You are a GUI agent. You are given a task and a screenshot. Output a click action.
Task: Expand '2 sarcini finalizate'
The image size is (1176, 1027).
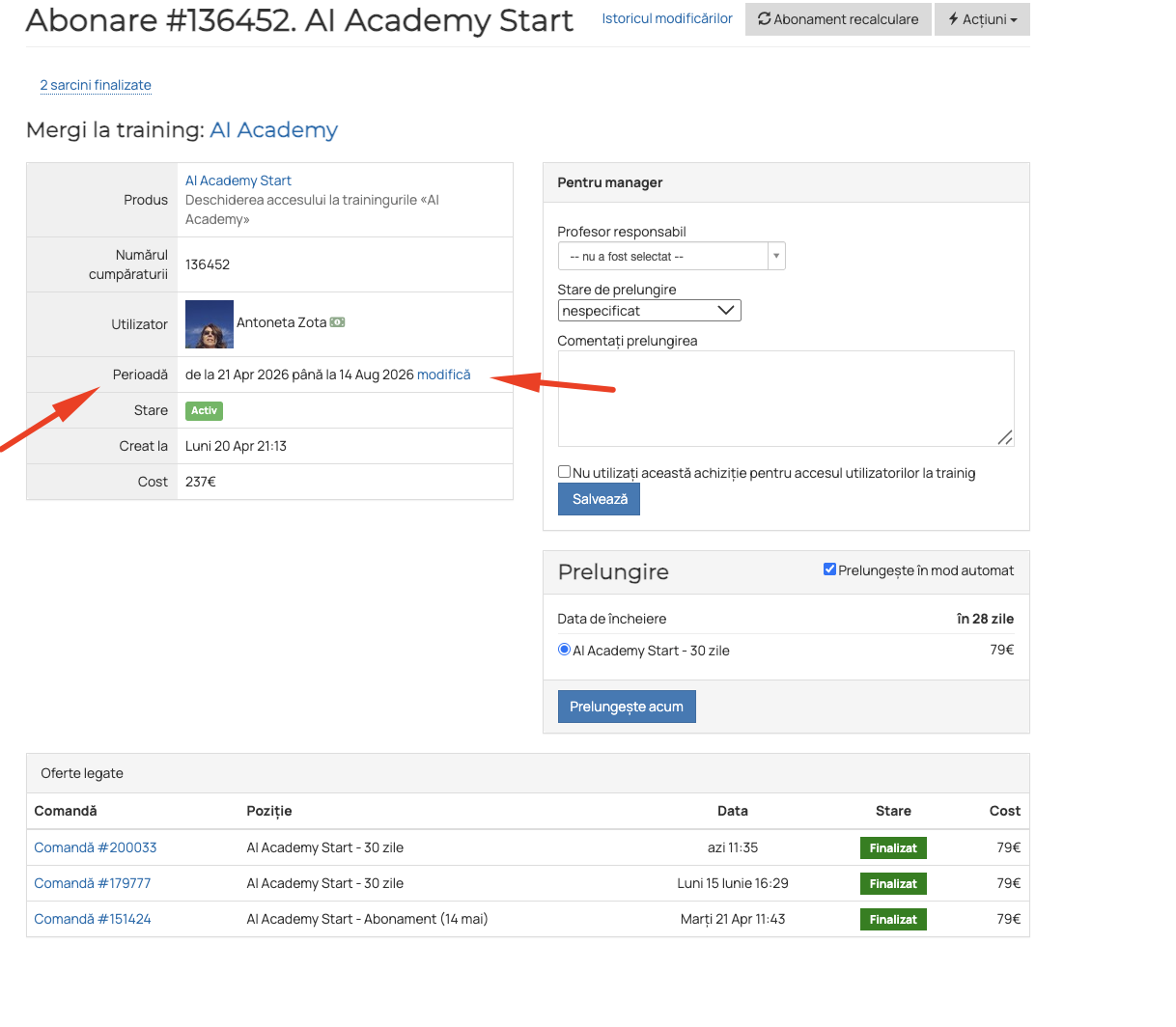coord(96,85)
